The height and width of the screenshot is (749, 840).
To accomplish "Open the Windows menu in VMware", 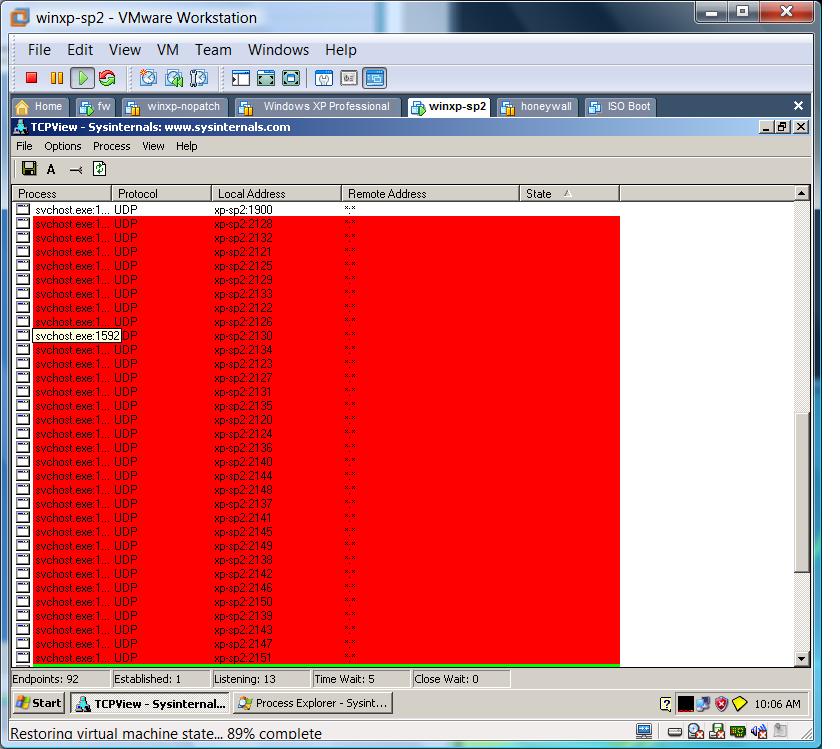I will point(279,50).
